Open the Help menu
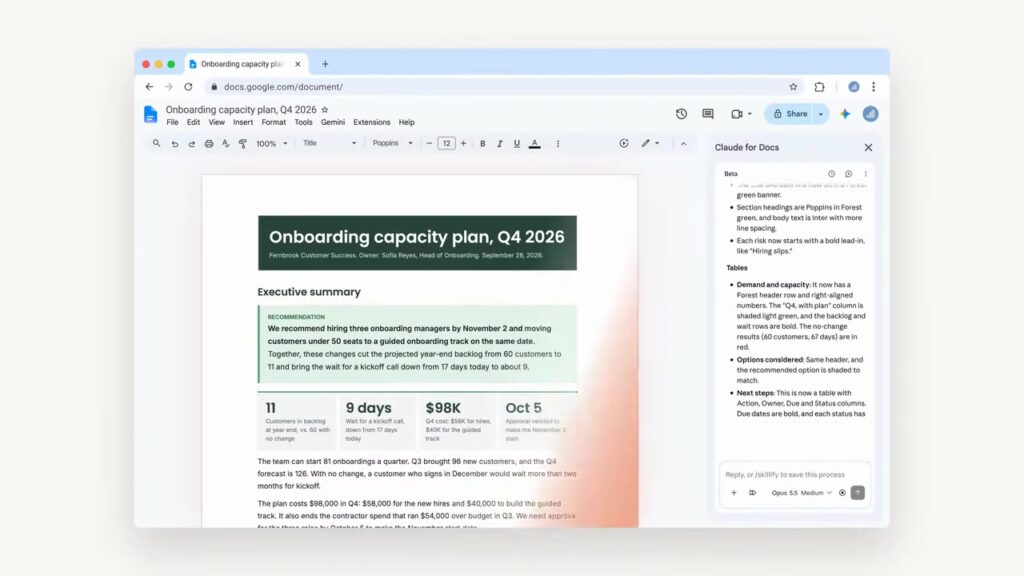 pos(406,122)
